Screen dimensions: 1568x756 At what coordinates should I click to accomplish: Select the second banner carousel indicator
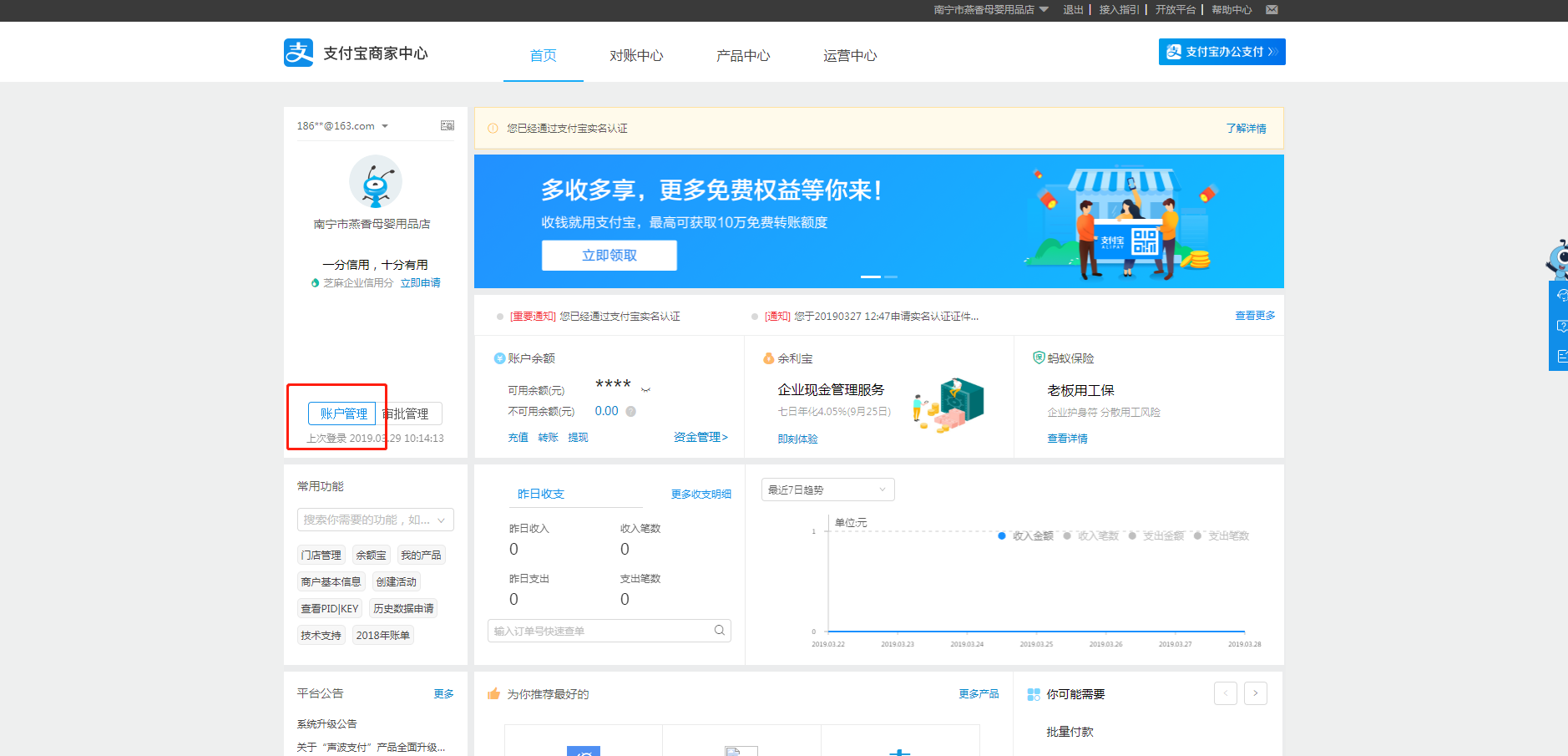pyautogui.click(x=891, y=277)
